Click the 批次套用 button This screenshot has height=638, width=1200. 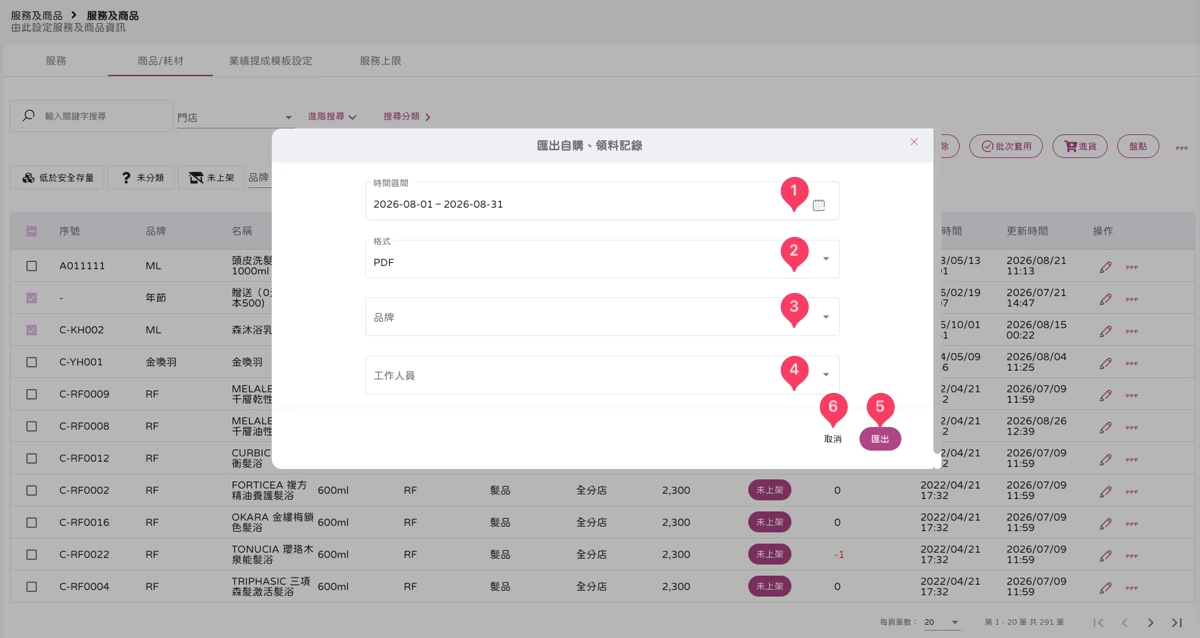pyautogui.click(x=1007, y=146)
